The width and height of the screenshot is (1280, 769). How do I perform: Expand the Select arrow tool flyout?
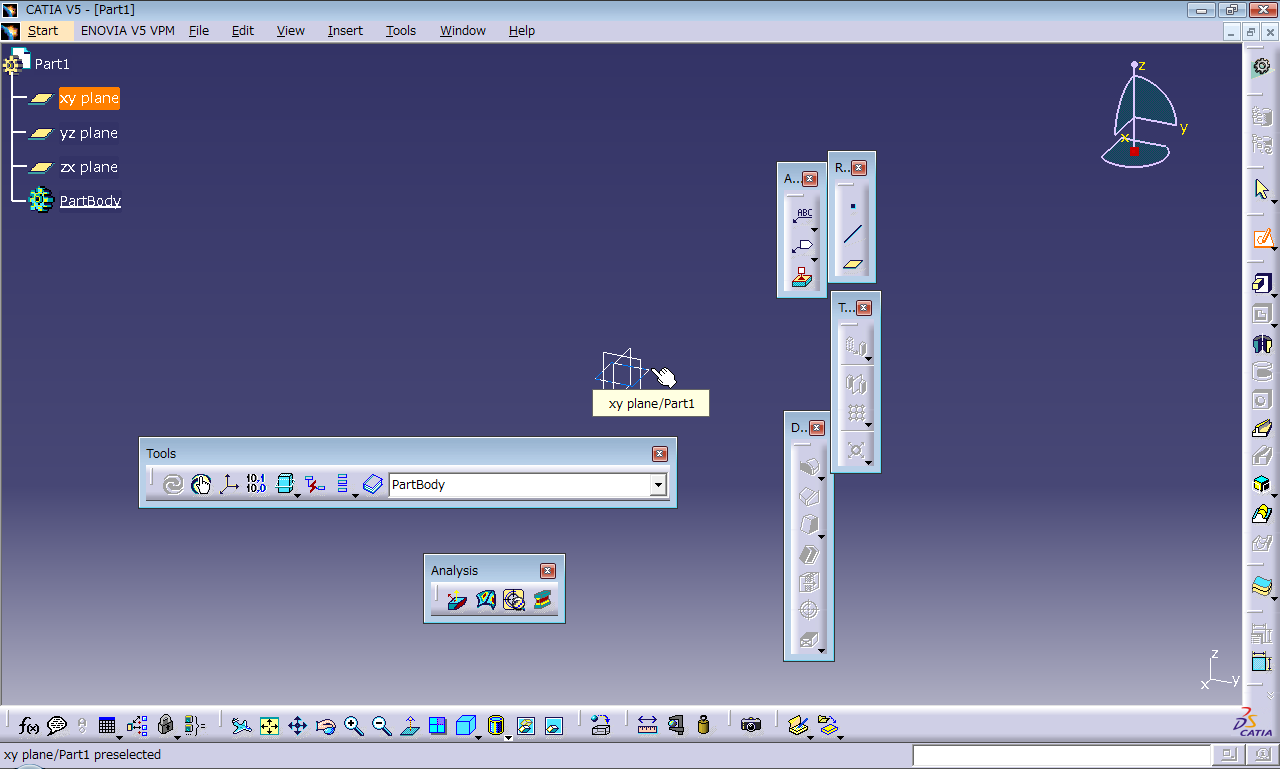1275,202
